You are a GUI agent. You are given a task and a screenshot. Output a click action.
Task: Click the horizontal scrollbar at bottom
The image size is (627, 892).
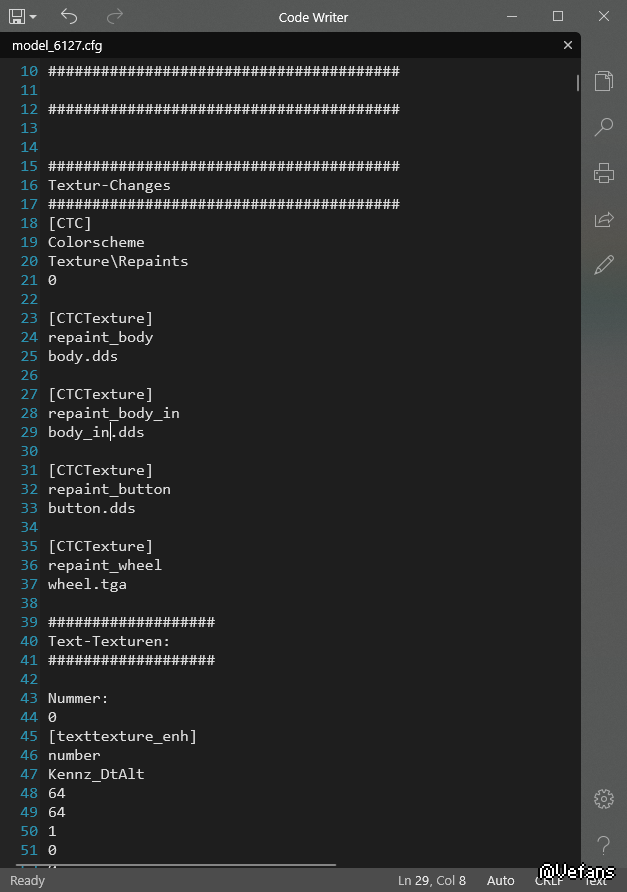click(x=190, y=865)
